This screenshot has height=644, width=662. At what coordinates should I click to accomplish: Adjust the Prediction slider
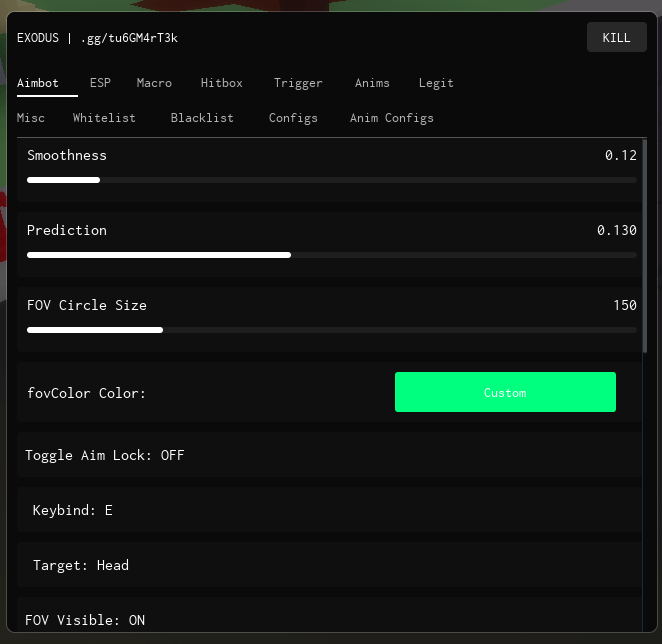tap(331, 255)
